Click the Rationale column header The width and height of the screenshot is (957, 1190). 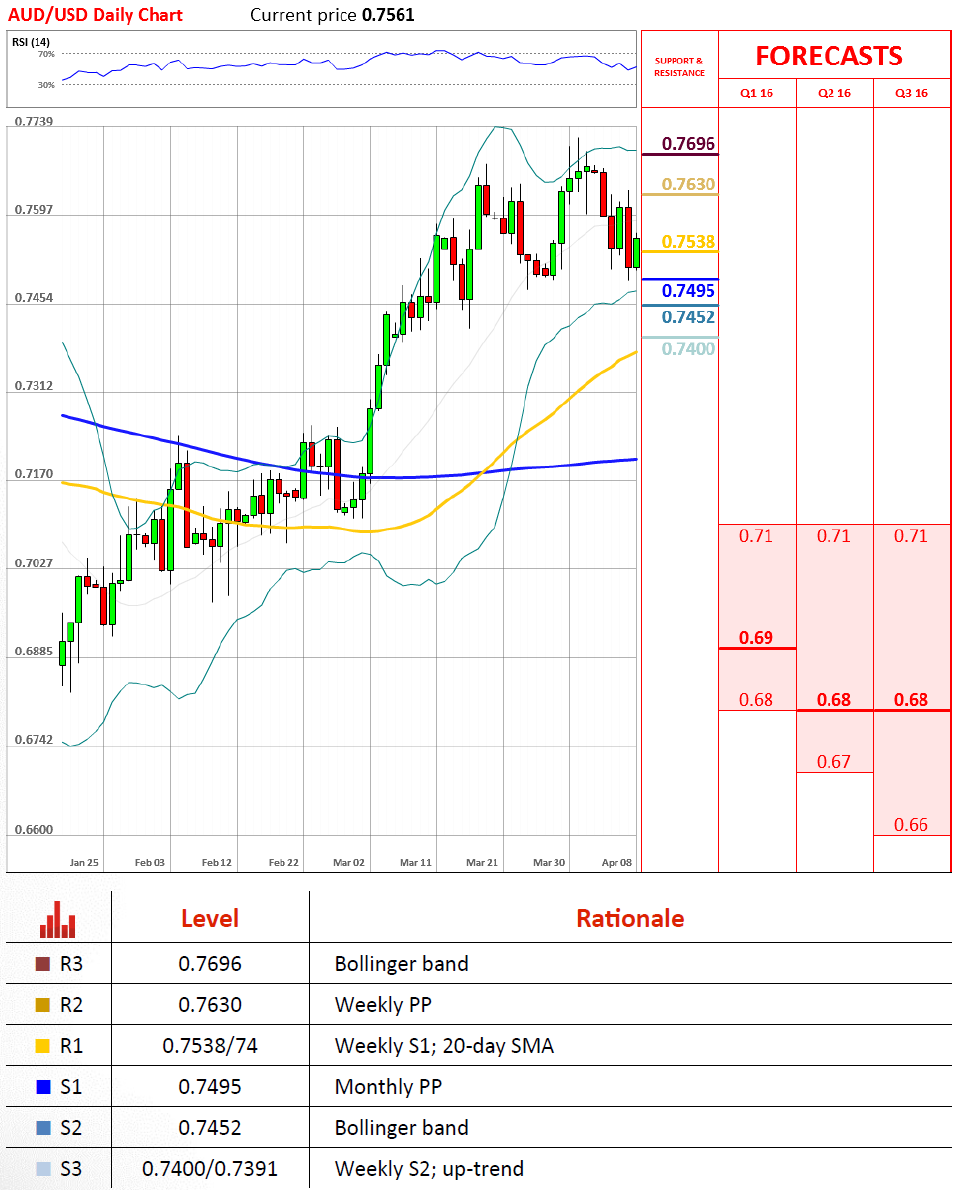click(629, 918)
